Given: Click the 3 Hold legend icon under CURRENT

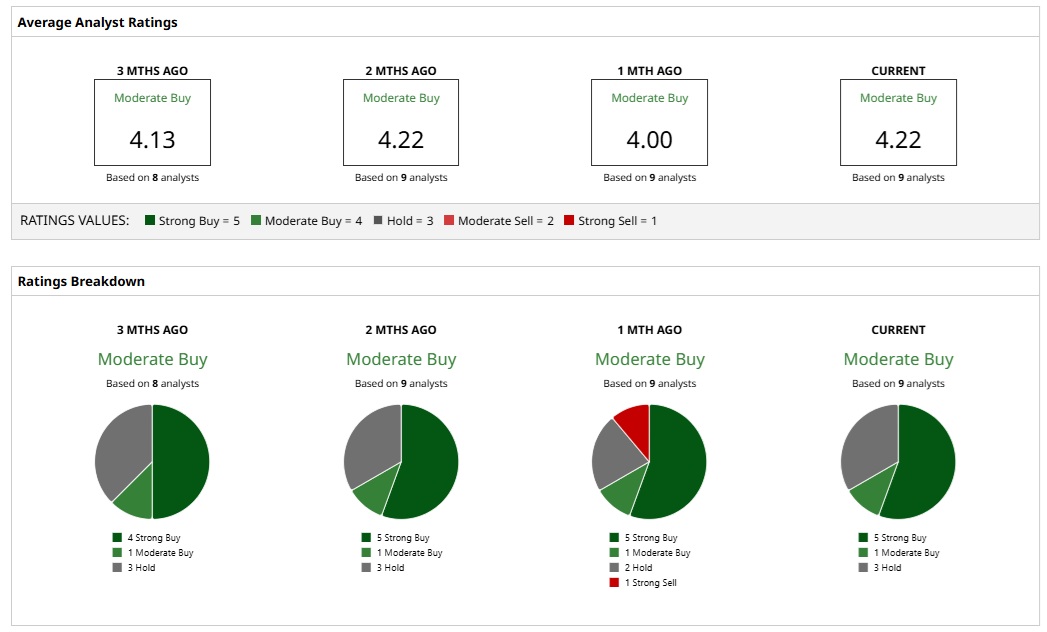Looking at the screenshot, I should tap(863, 567).
